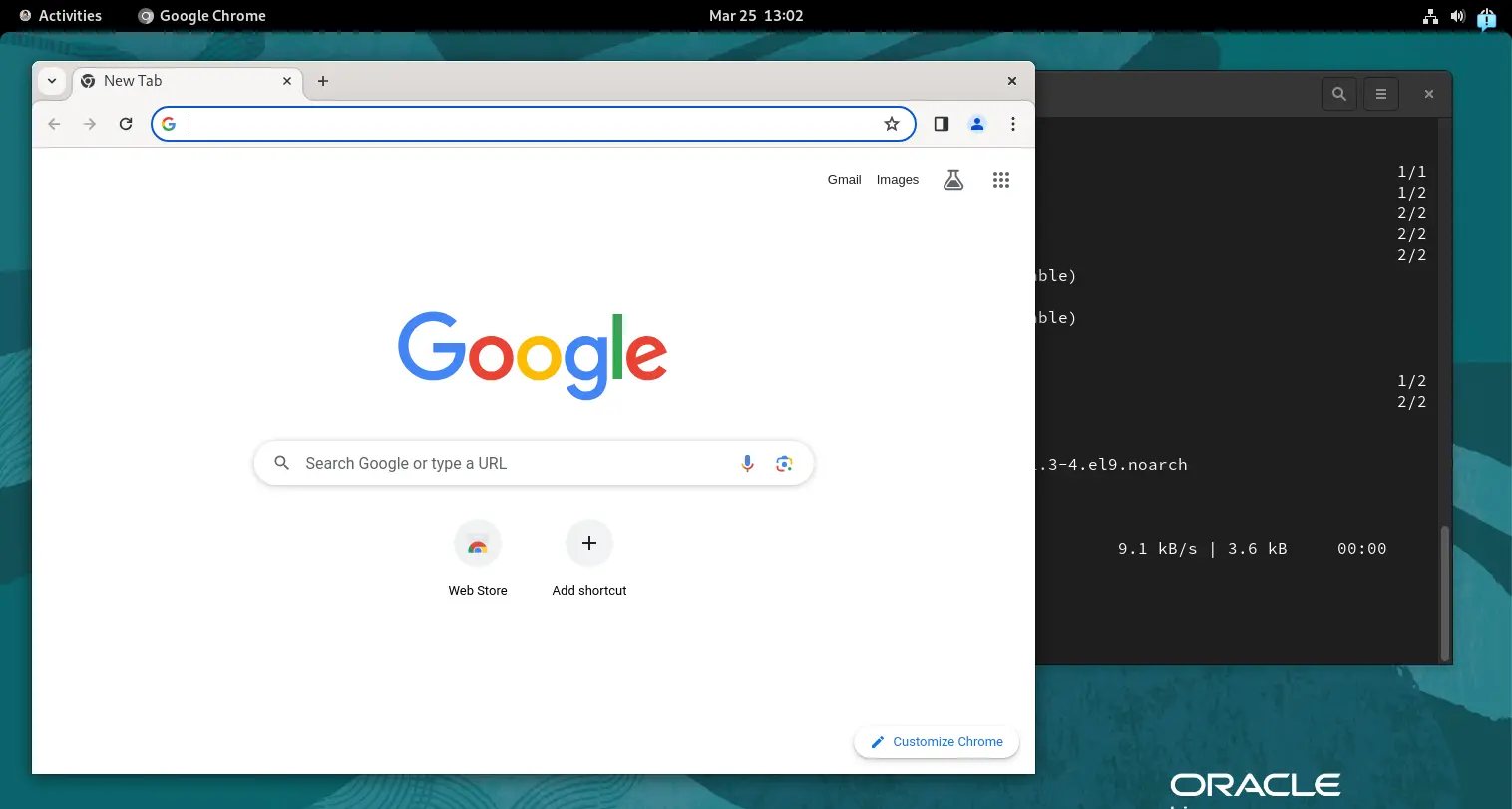Open the Google apps grid

(x=1001, y=180)
